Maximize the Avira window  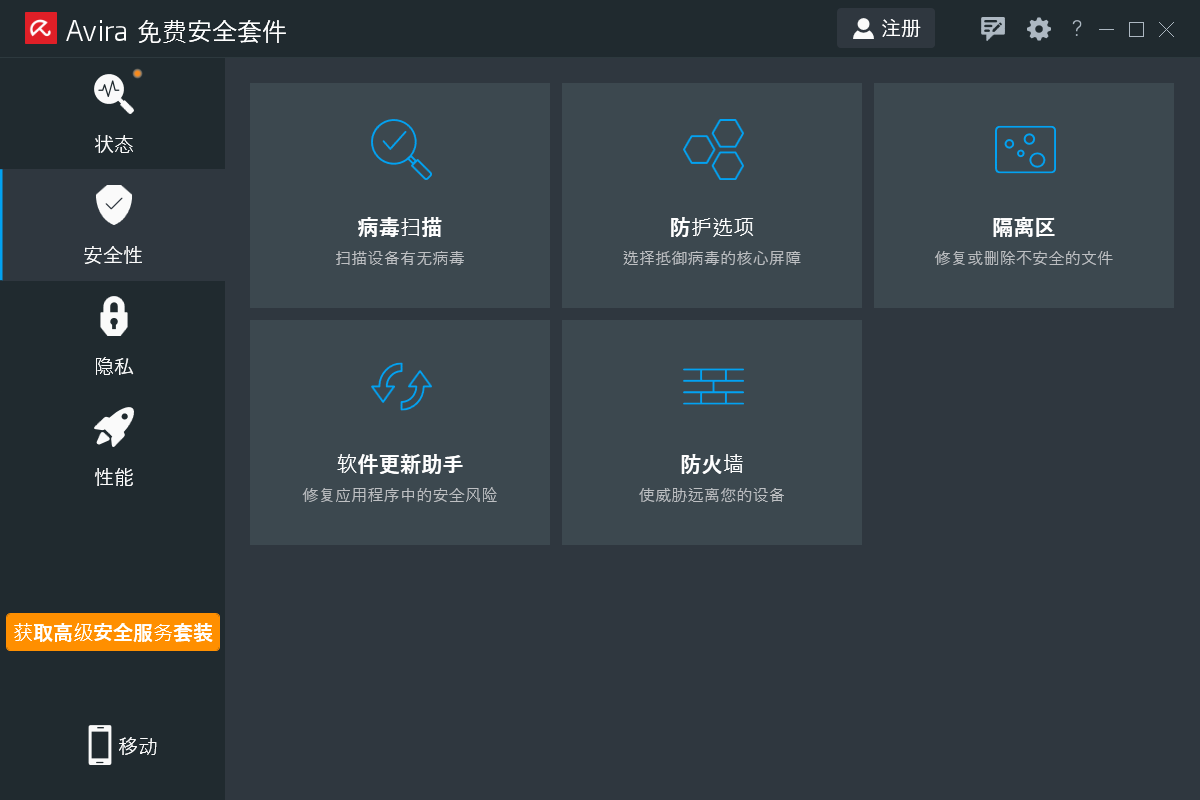click(x=1136, y=29)
